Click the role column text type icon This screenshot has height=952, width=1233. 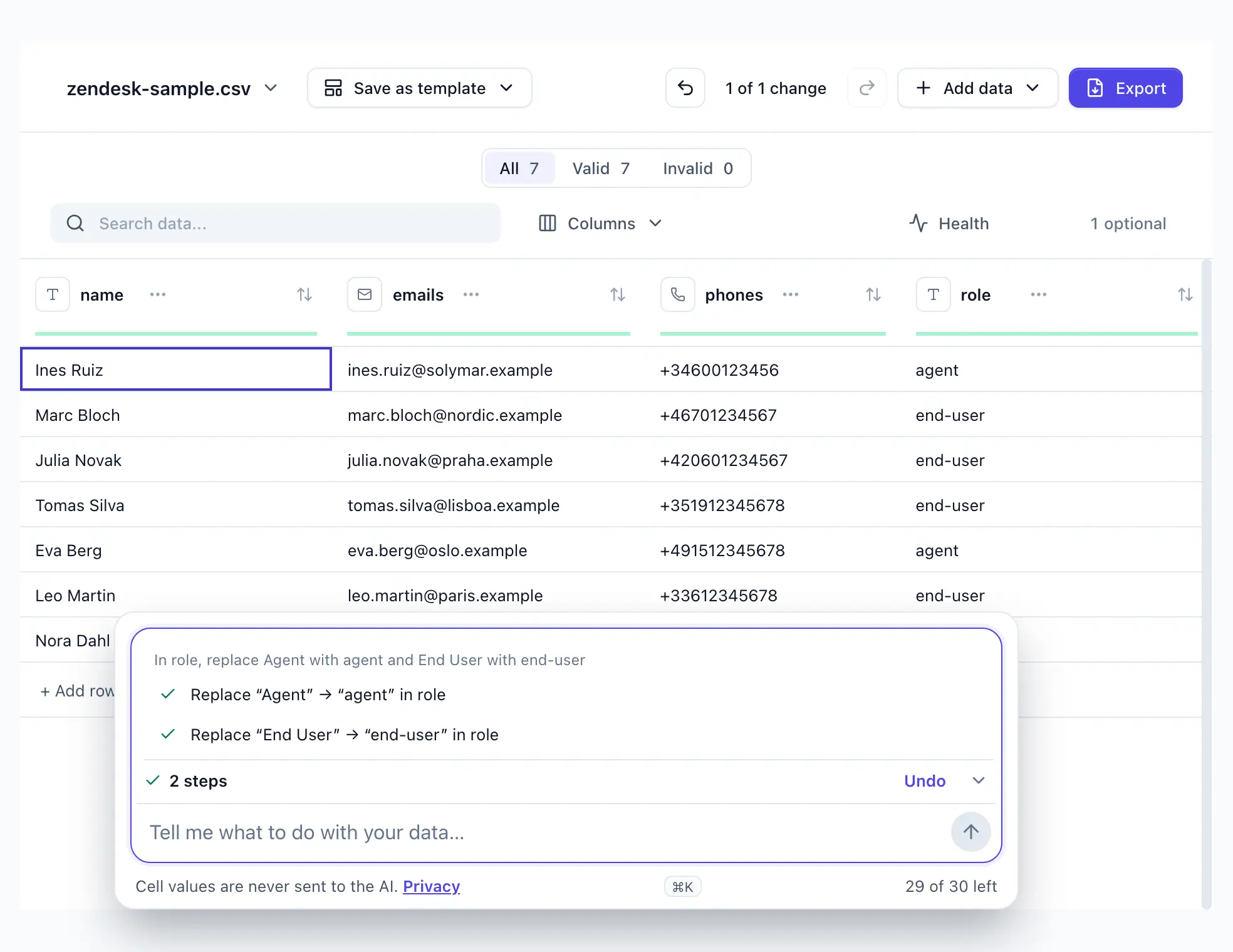point(934,294)
